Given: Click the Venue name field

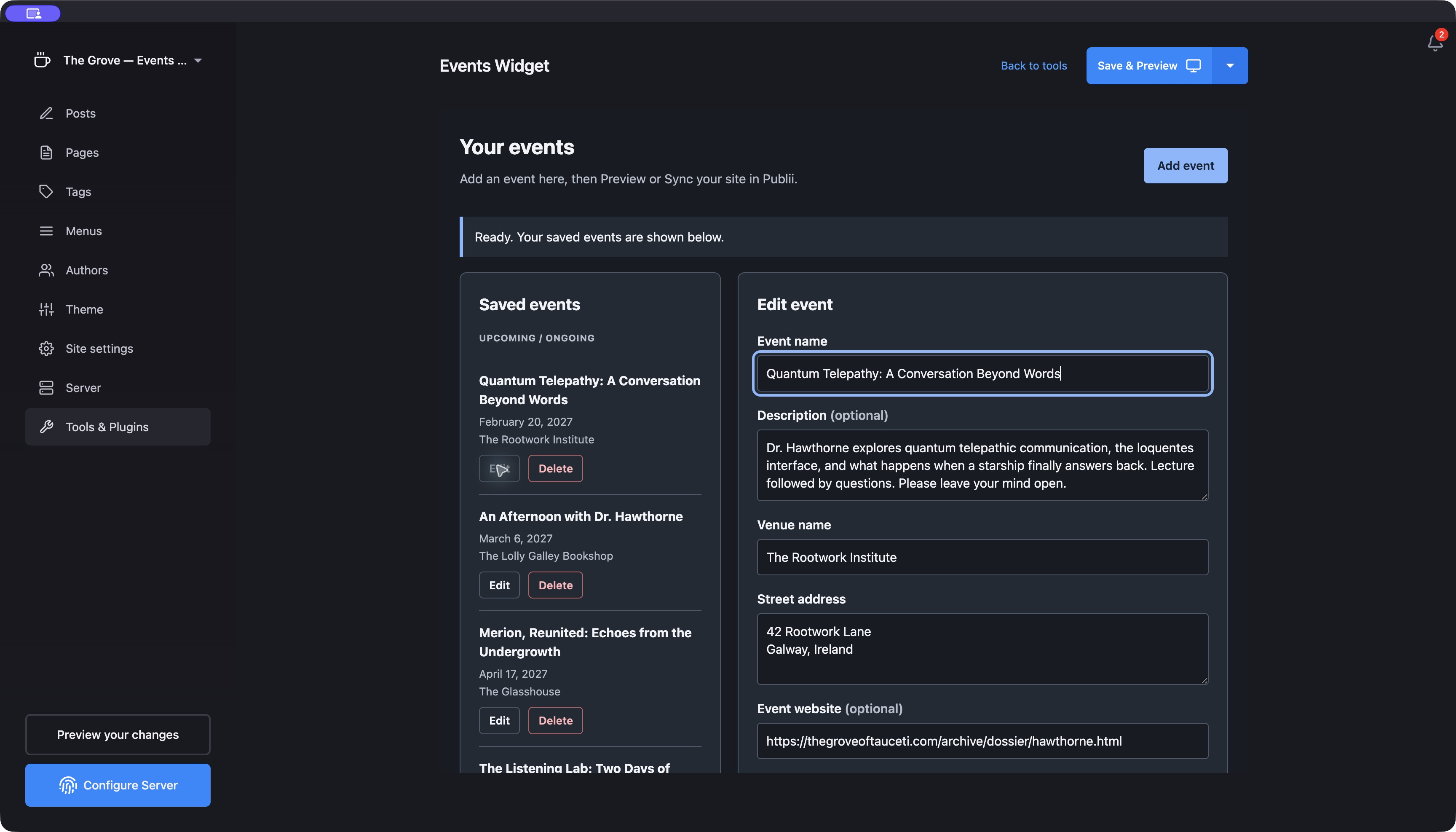Looking at the screenshot, I should (982, 557).
